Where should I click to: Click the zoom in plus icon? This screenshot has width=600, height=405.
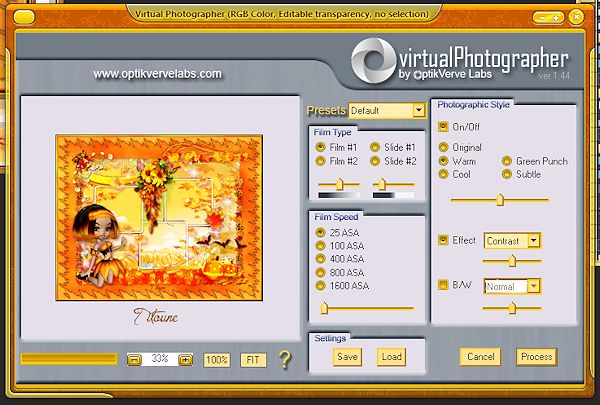pos(186,360)
